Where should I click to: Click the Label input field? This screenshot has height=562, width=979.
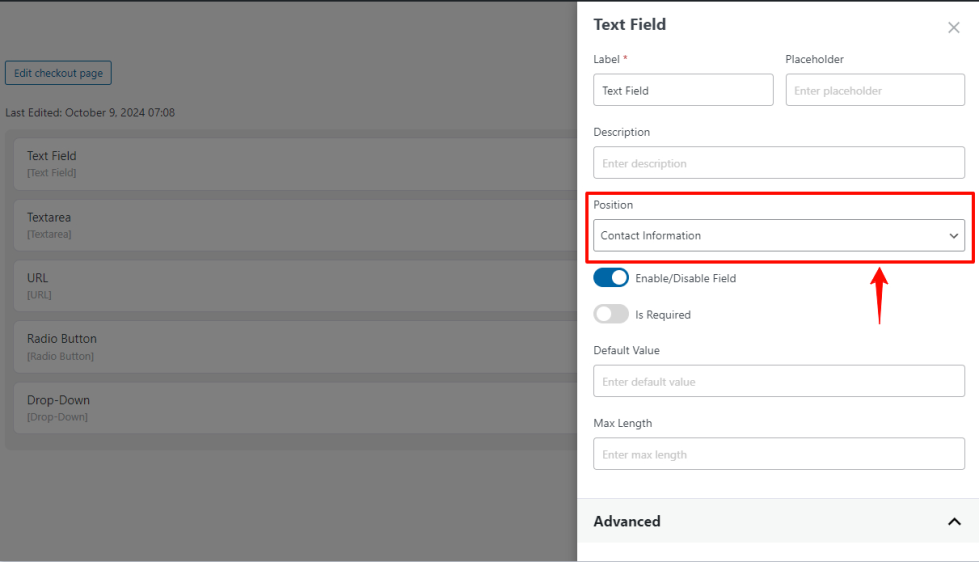coord(683,90)
